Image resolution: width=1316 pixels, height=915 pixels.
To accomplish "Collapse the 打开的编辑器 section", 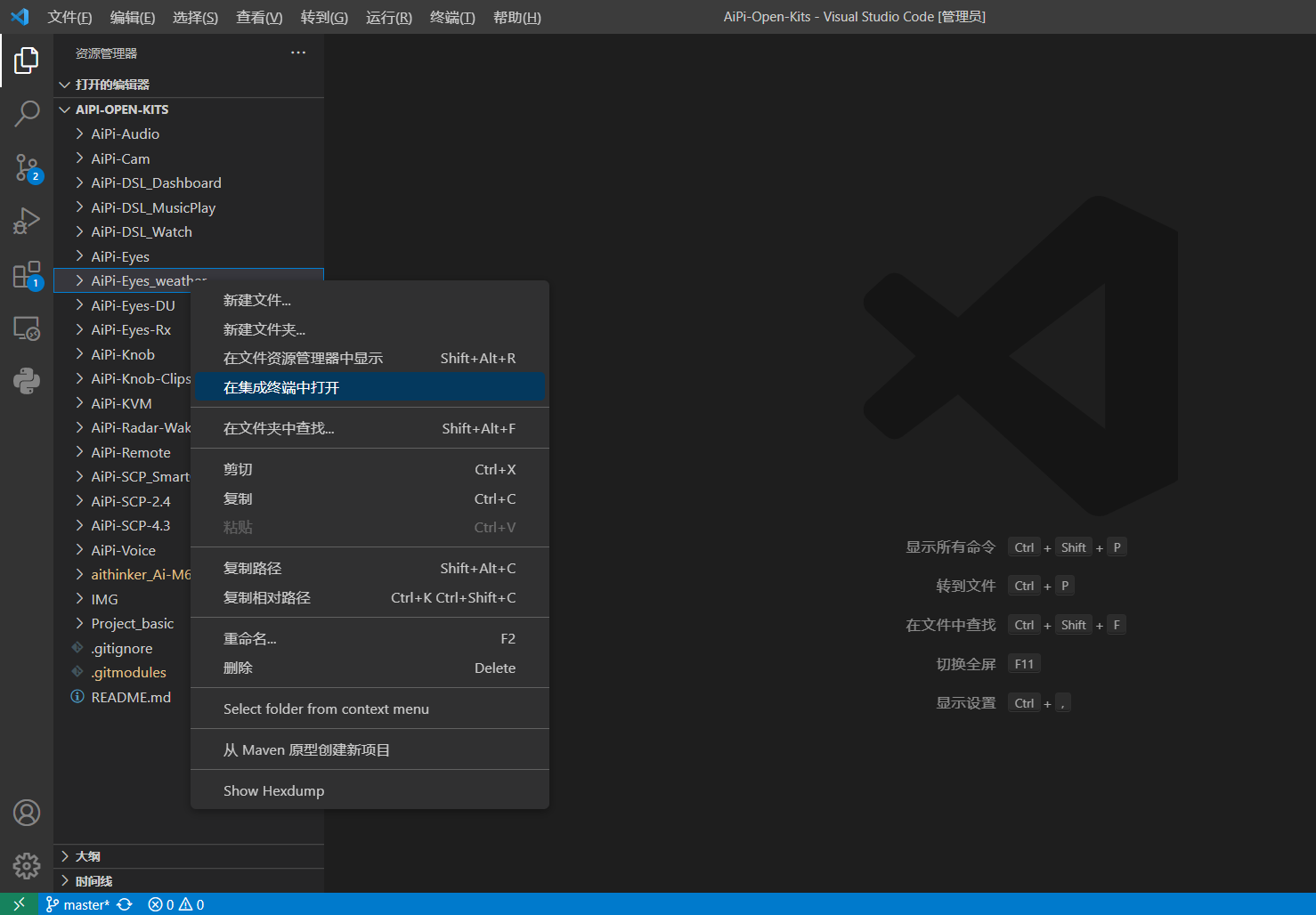I will 64,85.
